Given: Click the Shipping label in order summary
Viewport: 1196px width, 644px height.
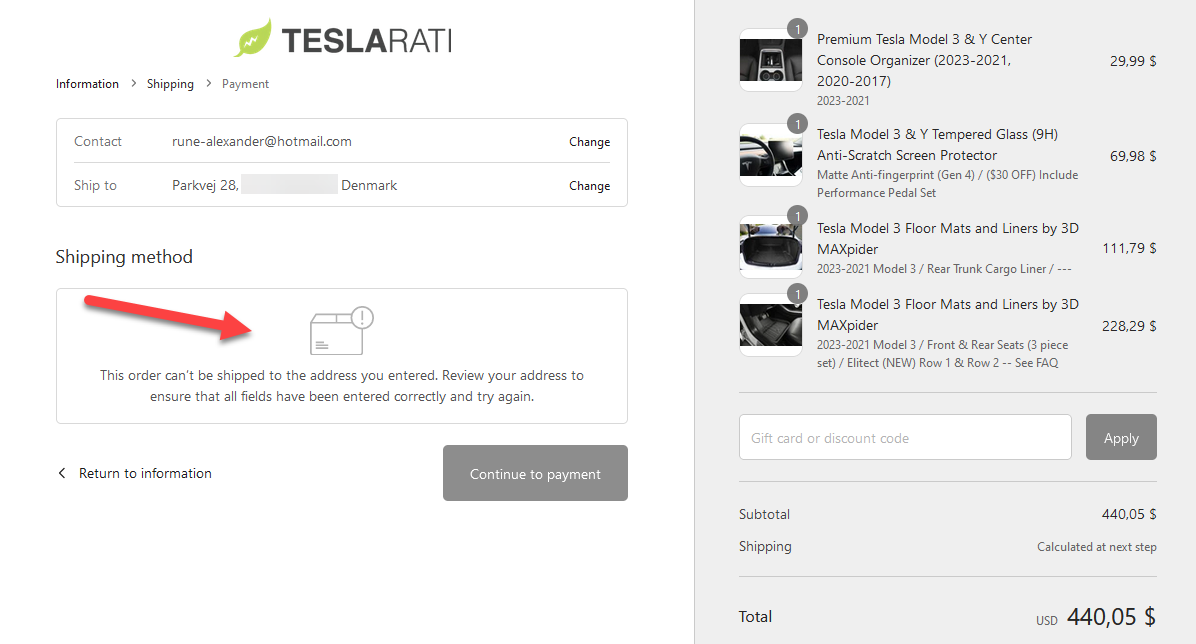Looking at the screenshot, I should click(x=765, y=546).
